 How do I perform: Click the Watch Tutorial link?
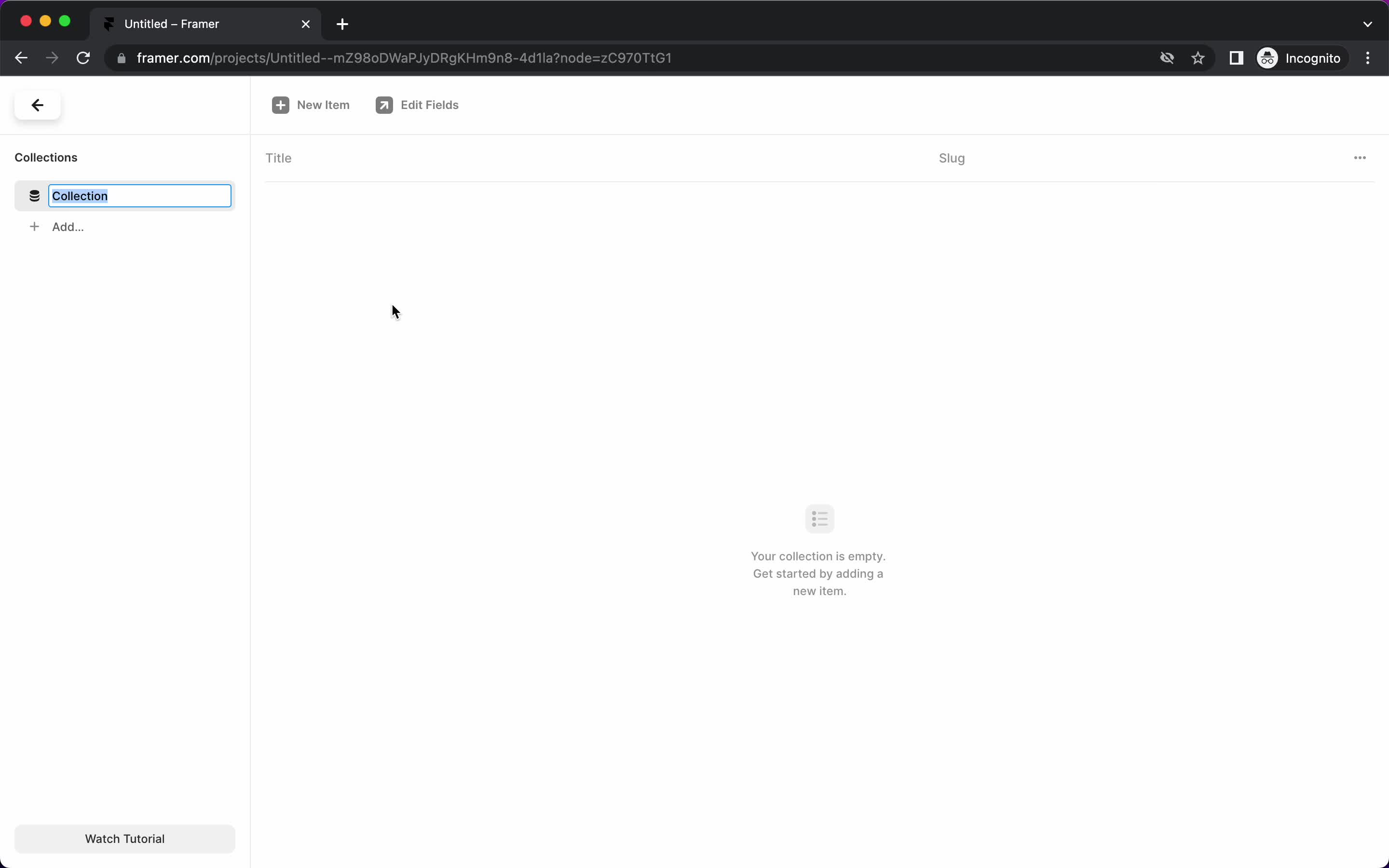click(124, 838)
